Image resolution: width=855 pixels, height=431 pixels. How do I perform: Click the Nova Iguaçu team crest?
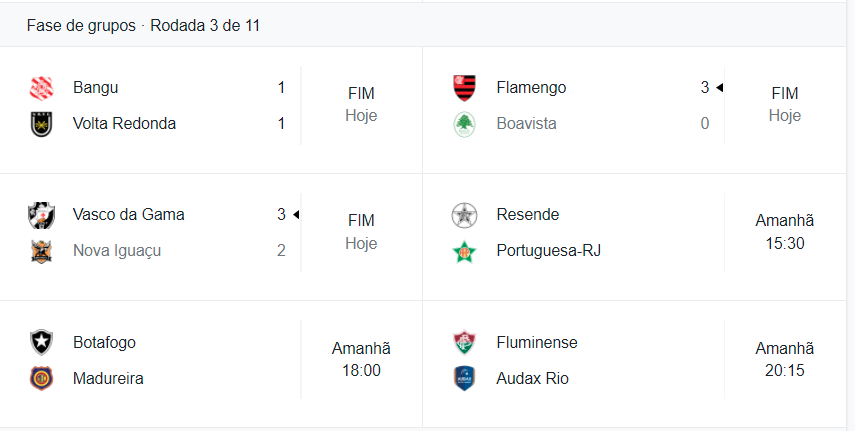pos(41,251)
